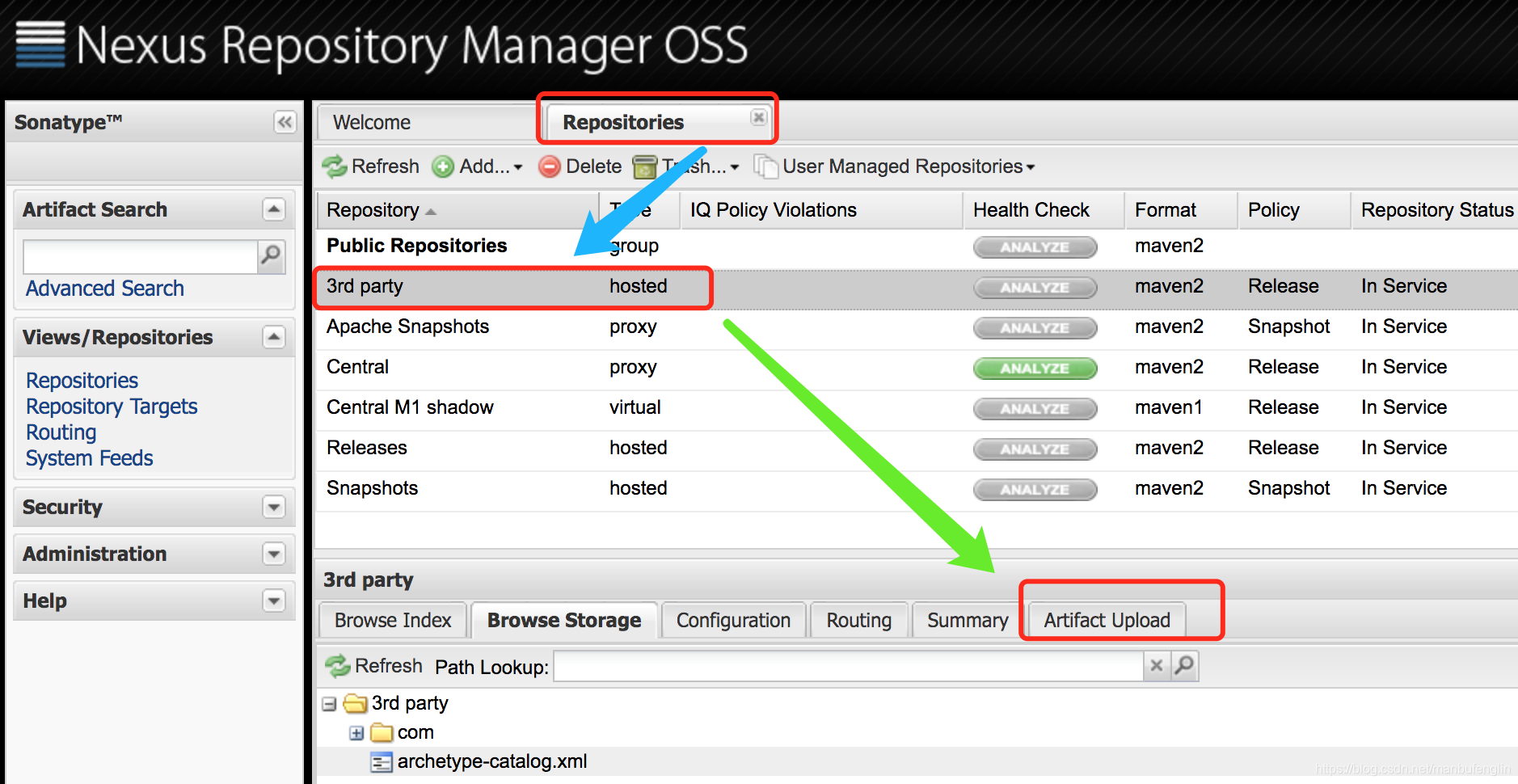This screenshot has height=784, width=1518.
Task: Click the Repository Status column header
Action: [x=1436, y=210]
